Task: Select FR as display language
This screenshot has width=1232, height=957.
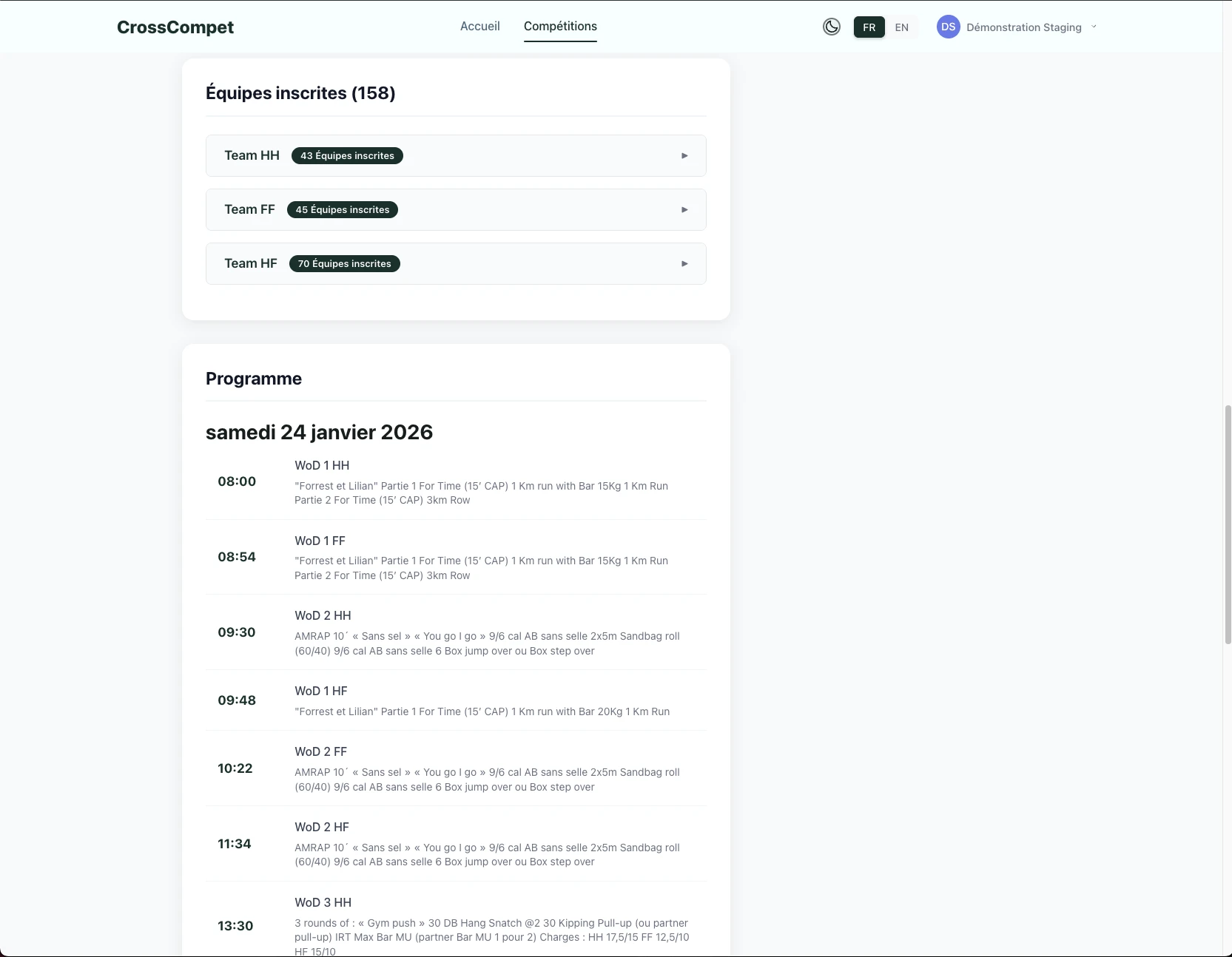Action: pyautogui.click(x=869, y=27)
